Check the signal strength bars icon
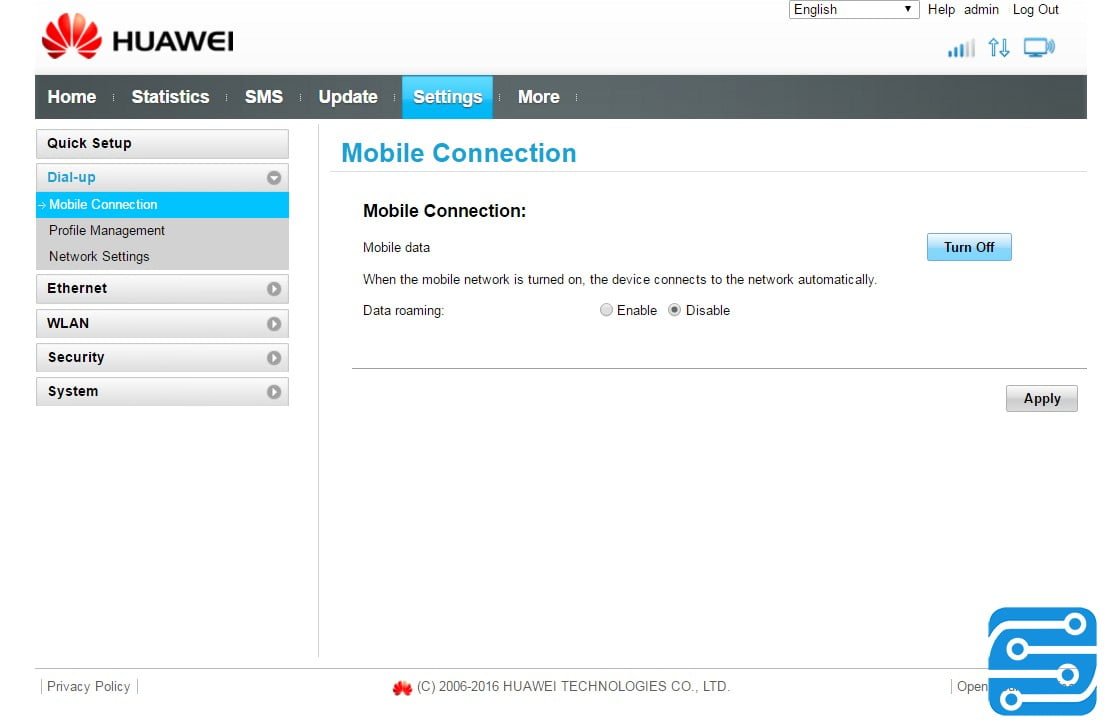This screenshot has height=723, width=1116. click(961, 48)
